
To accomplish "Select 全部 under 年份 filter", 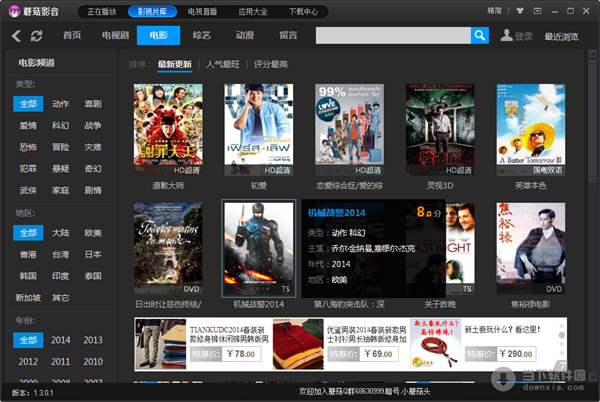I will [x=28, y=340].
